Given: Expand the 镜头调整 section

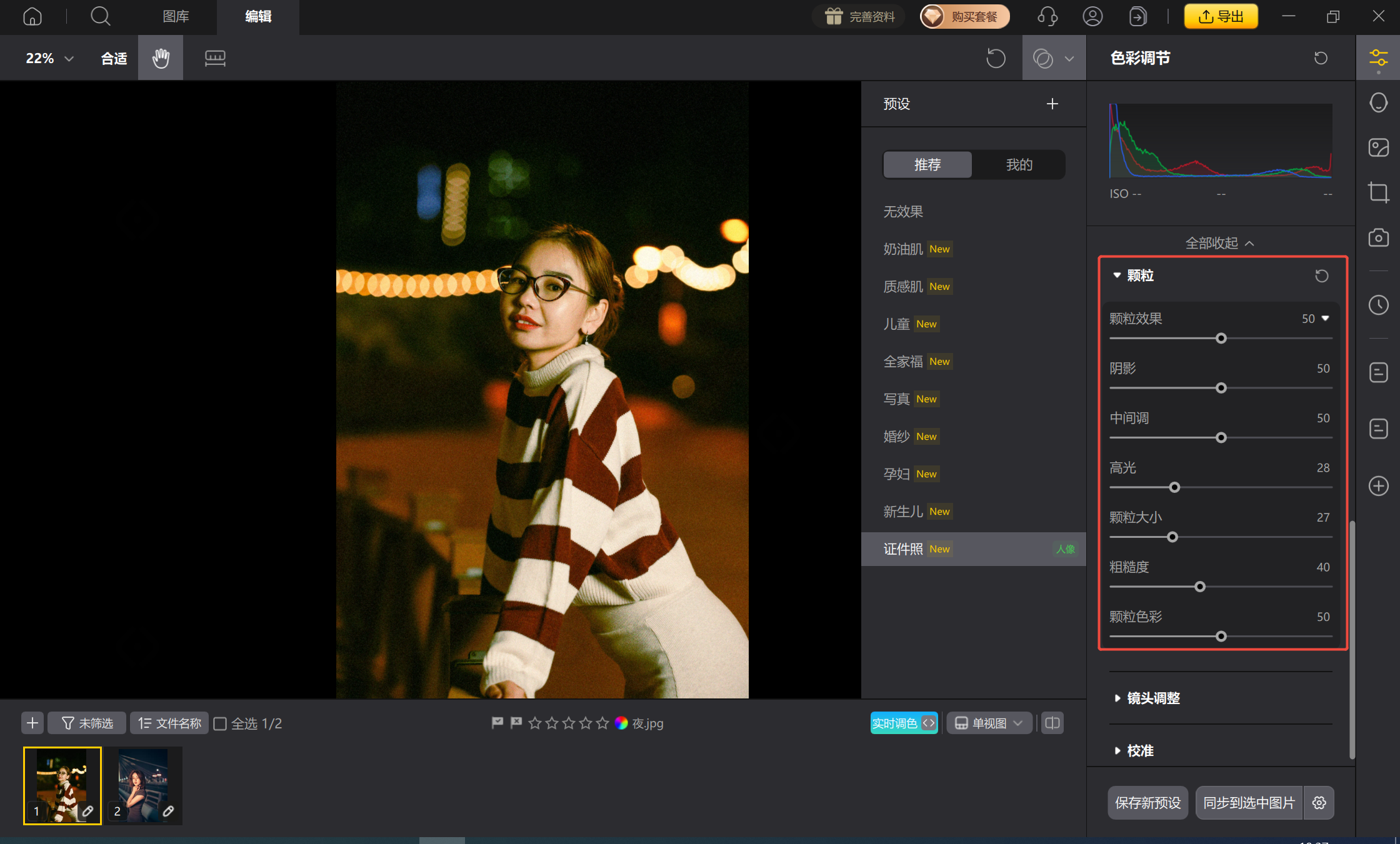Looking at the screenshot, I should 1153,698.
